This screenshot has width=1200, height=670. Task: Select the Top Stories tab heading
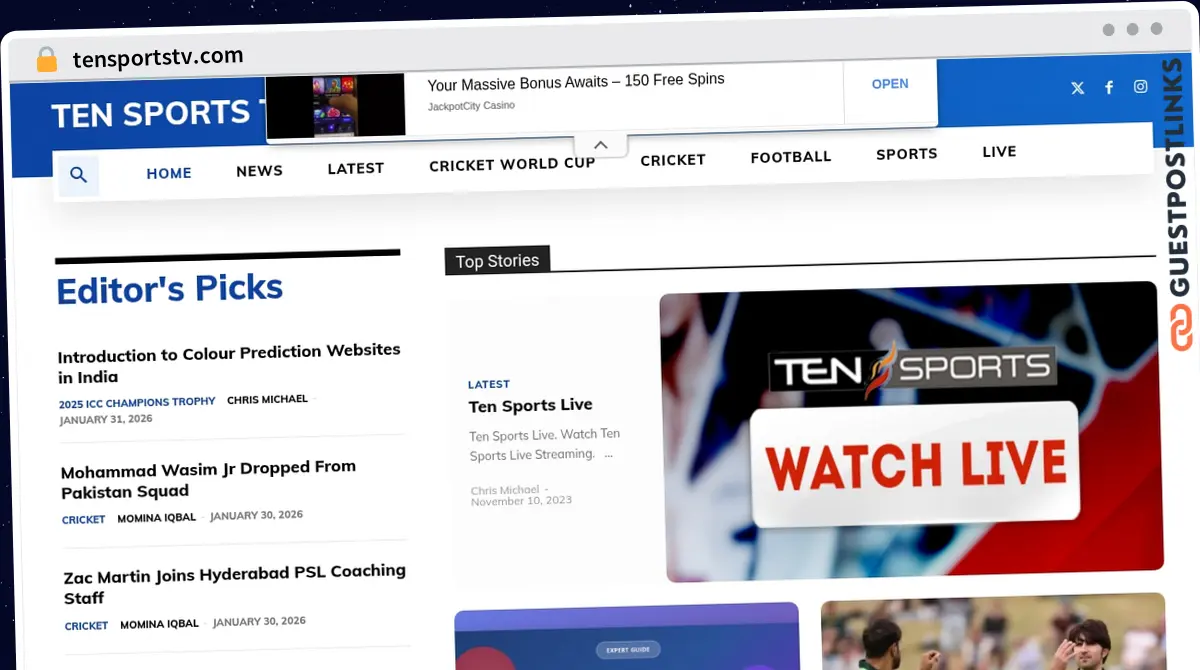[497, 261]
